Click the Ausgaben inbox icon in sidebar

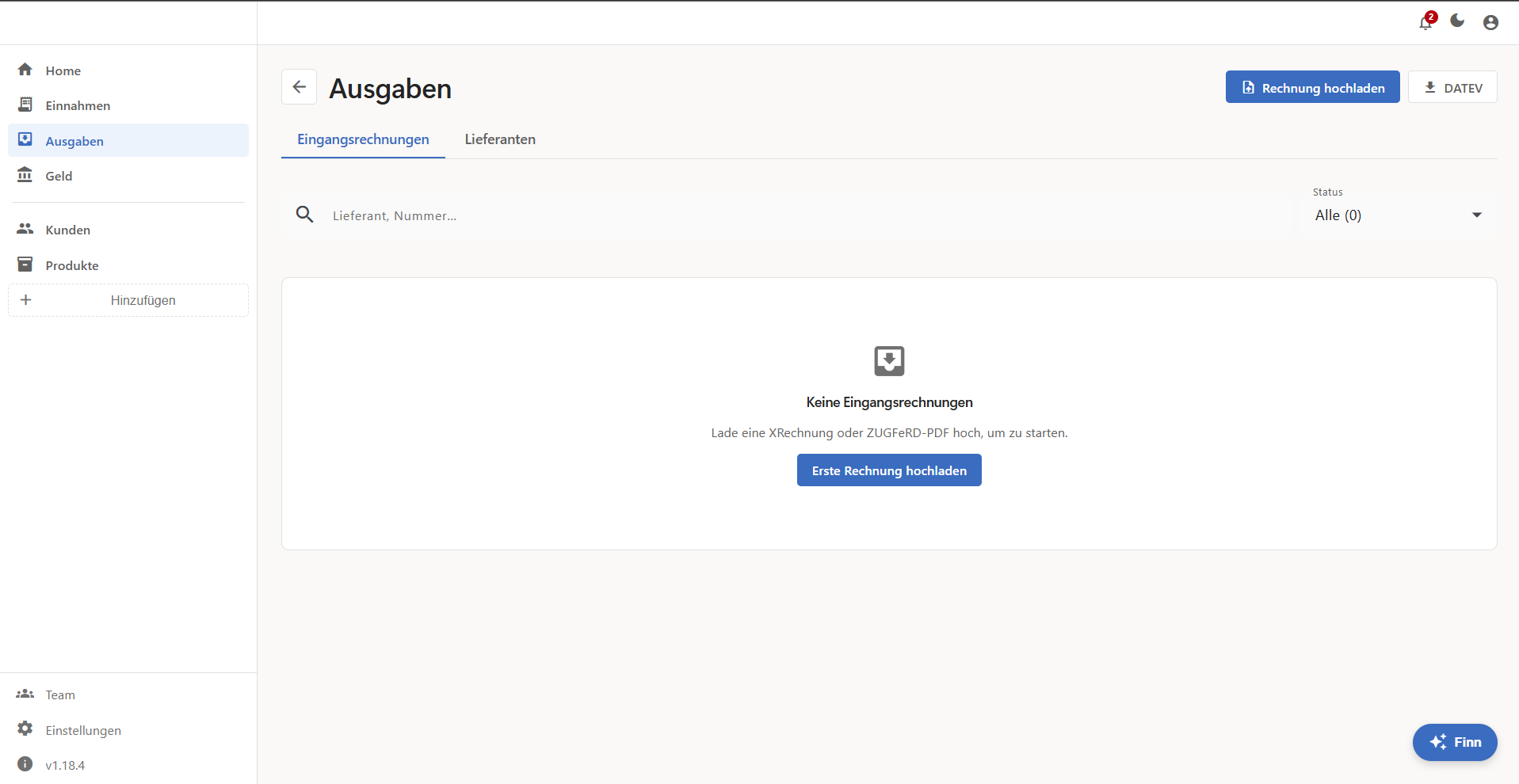pos(25,139)
